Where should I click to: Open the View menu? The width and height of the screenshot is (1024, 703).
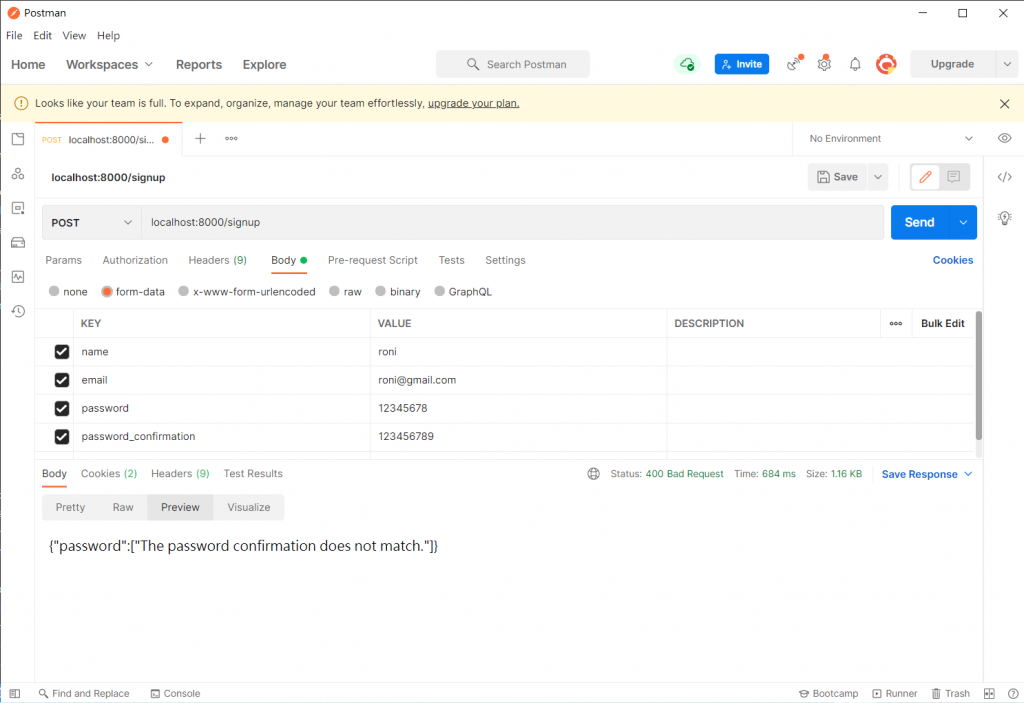(x=74, y=35)
